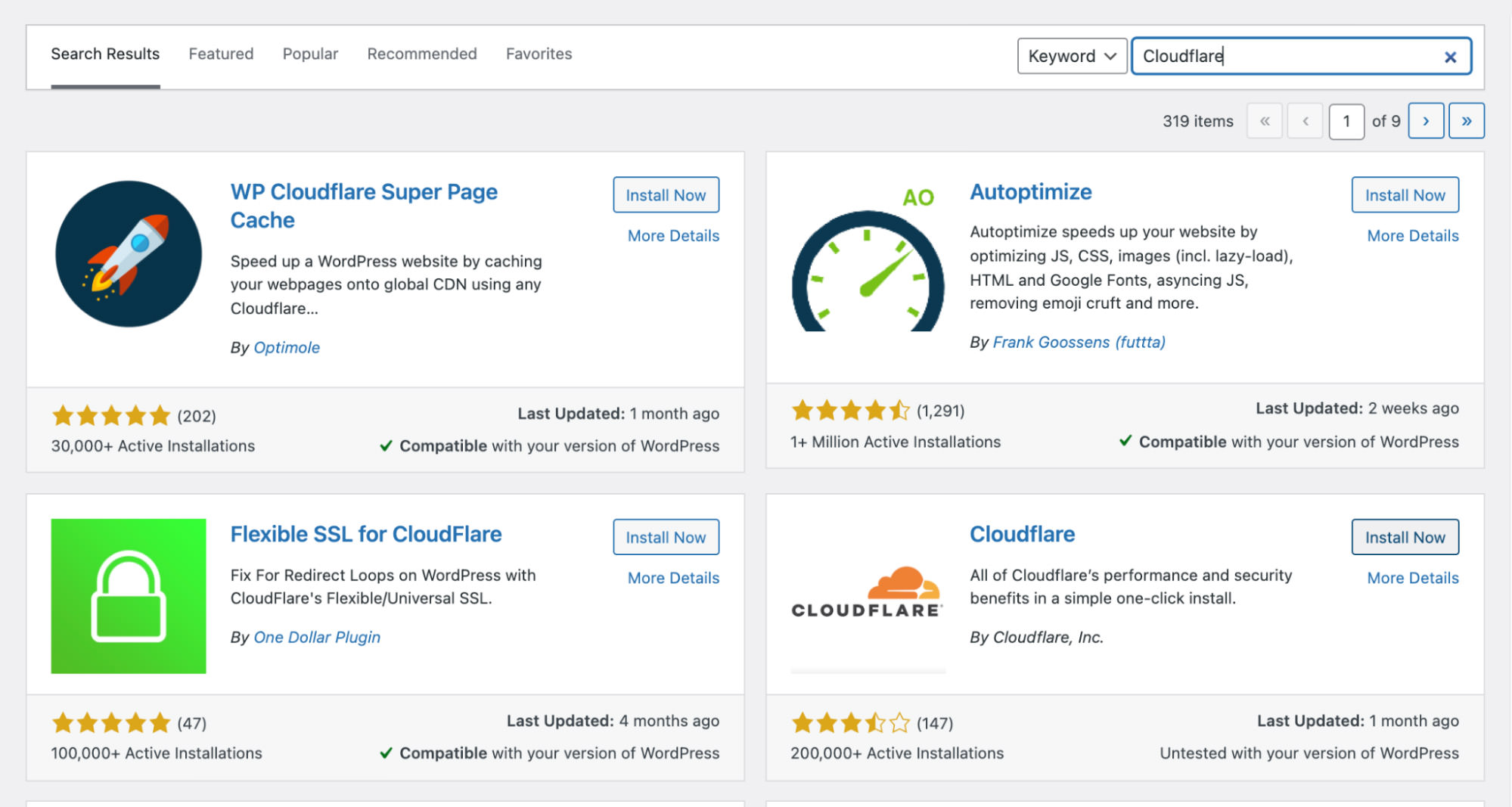Visit author One Dollar Plugin
This screenshot has width=1512, height=807.
[x=317, y=637]
